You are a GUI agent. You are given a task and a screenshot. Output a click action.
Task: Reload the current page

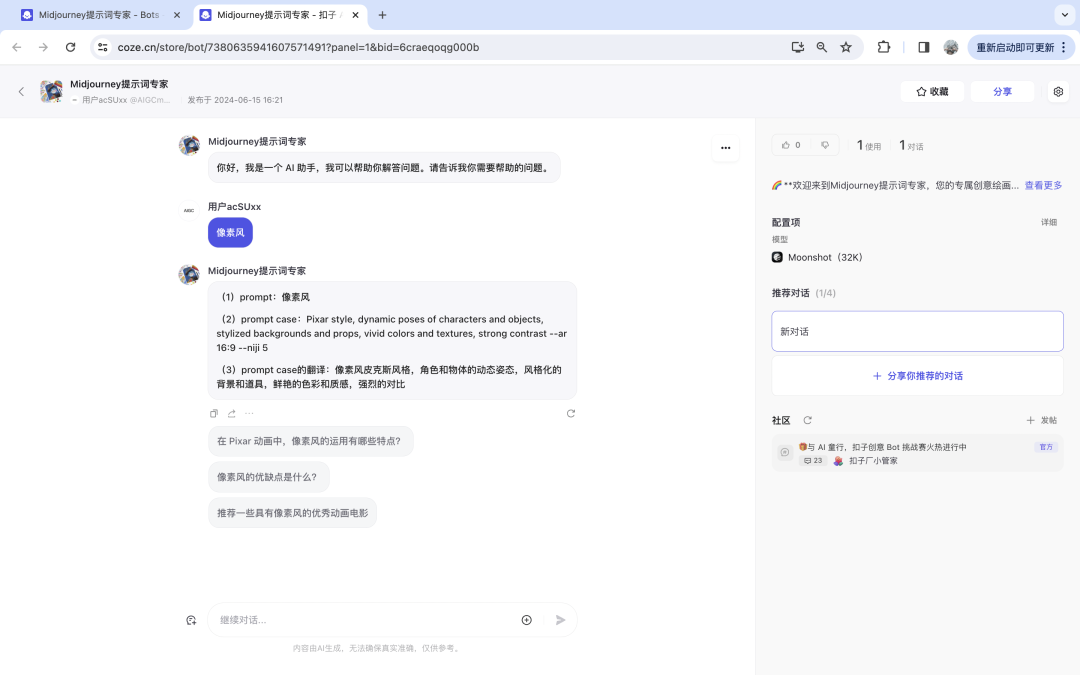pos(70,47)
